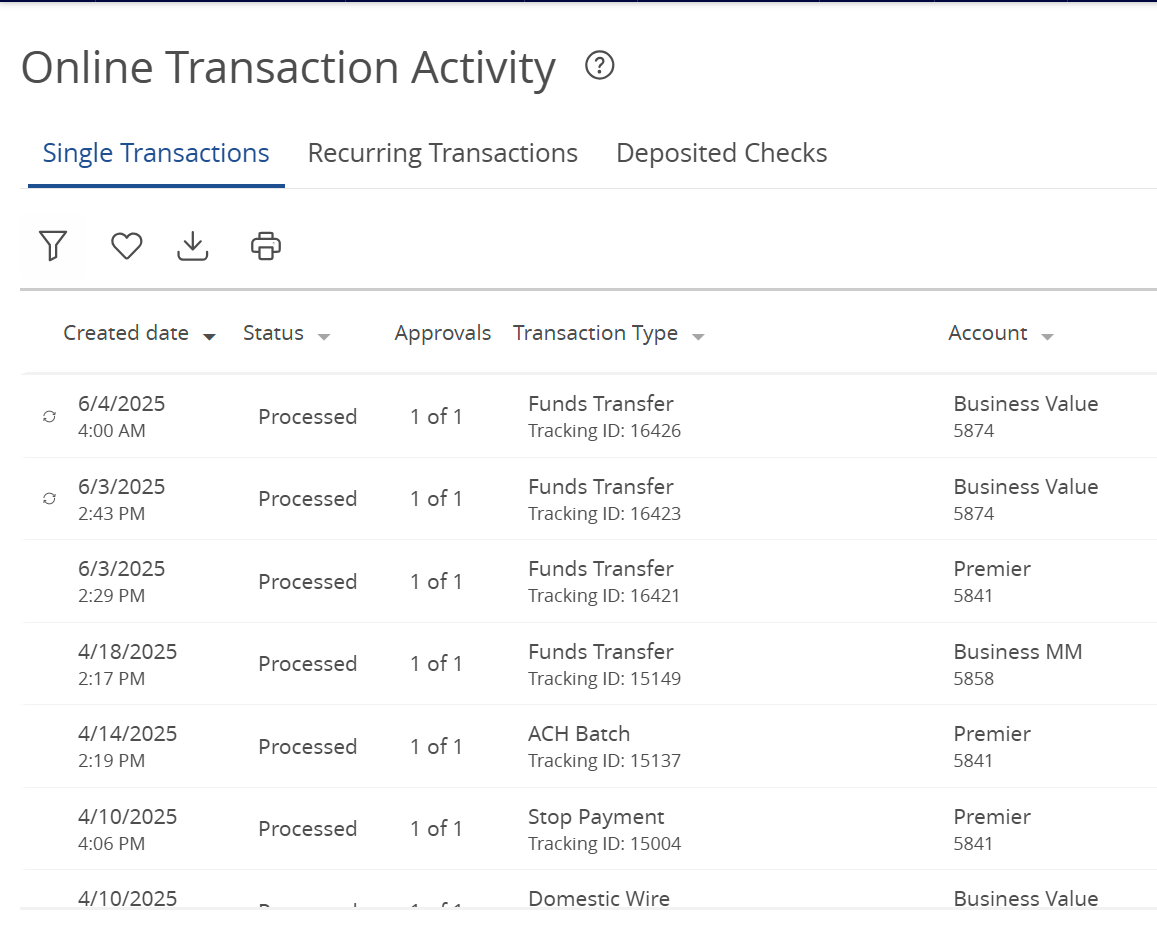
Task: Switch to Recurring Transactions tab
Action: click(442, 153)
